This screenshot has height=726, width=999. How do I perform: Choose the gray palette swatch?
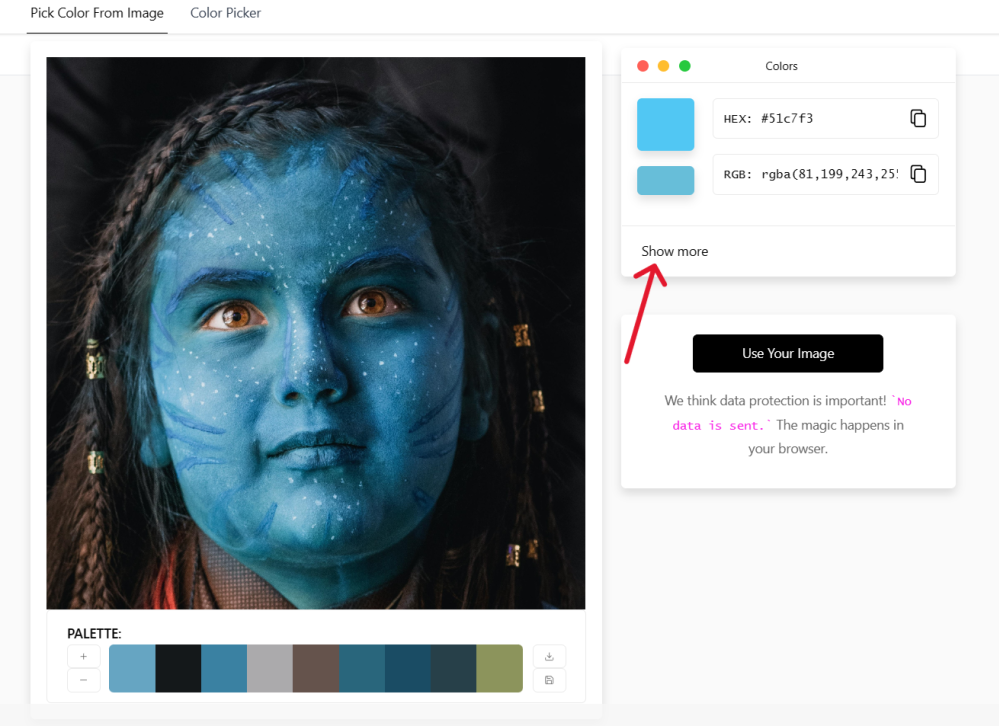tap(269, 668)
